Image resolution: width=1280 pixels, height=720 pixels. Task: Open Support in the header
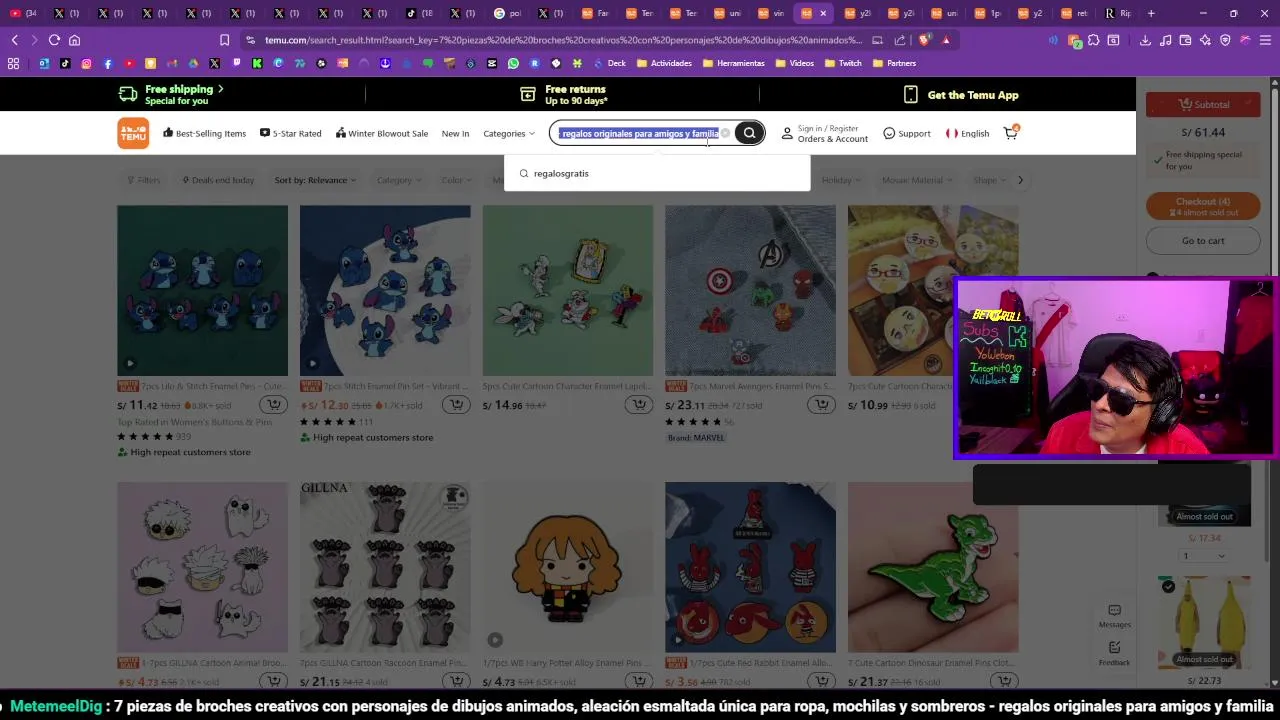pyautogui.click(x=906, y=133)
